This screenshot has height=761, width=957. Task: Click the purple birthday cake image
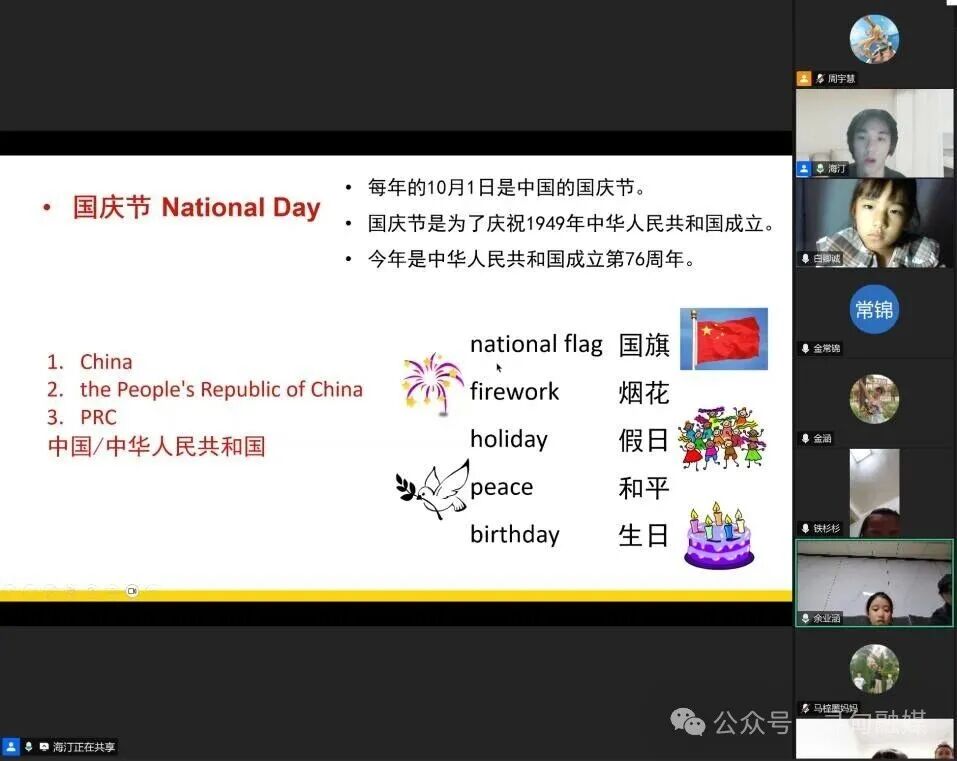pos(719,536)
